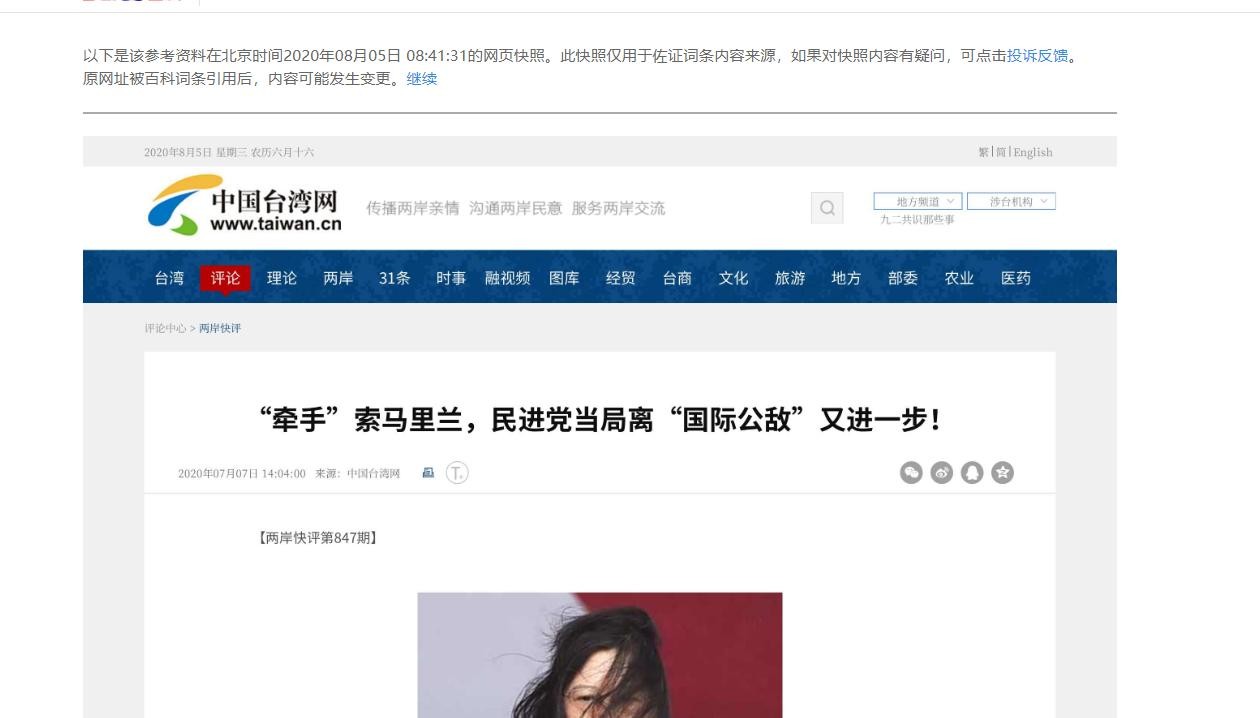This screenshot has height=718, width=1260.
Task: Share article via QQ bell icon
Action: [x=972, y=473]
